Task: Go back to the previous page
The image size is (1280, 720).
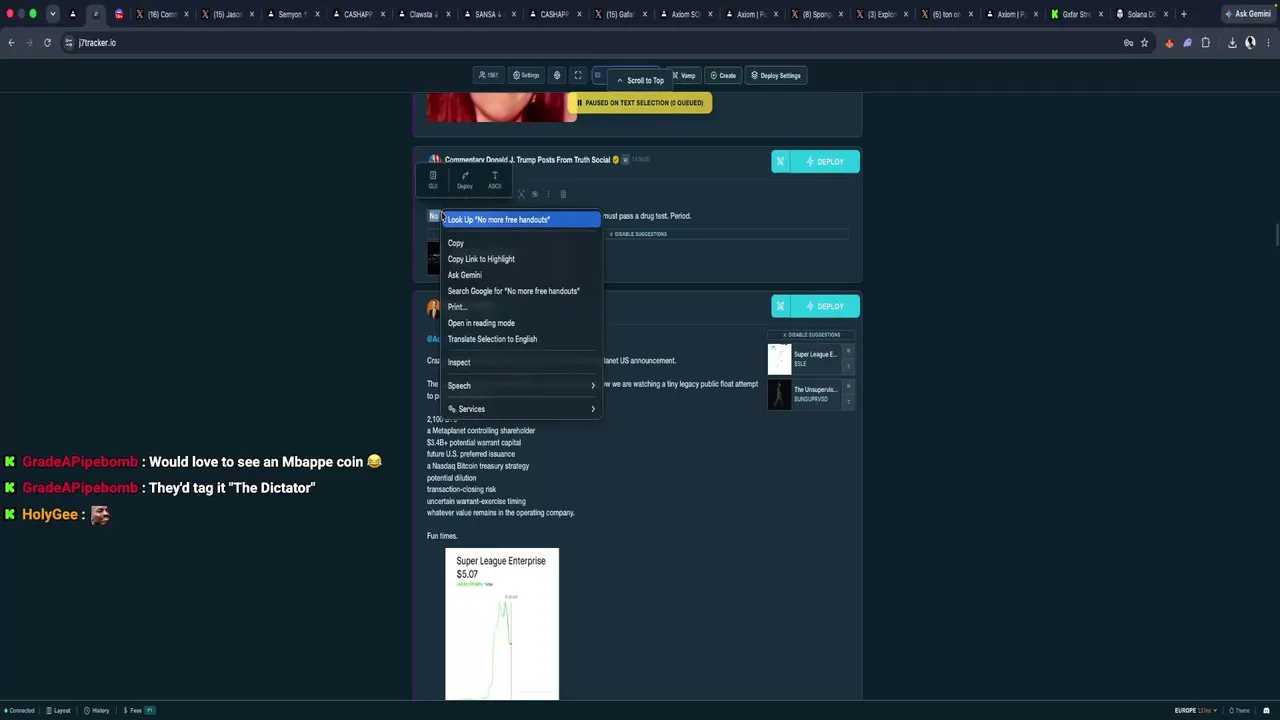Action: click(x=11, y=43)
